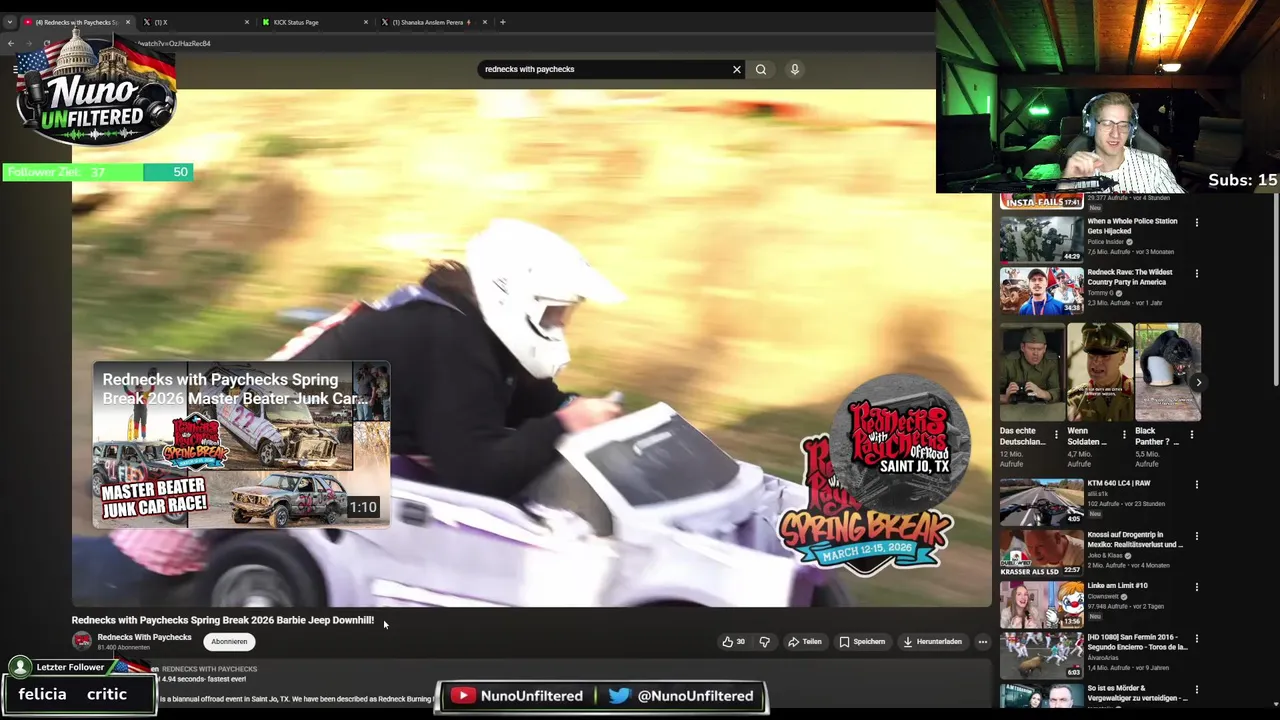Save video using Speichern button
The image size is (1280, 720).
click(x=862, y=642)
